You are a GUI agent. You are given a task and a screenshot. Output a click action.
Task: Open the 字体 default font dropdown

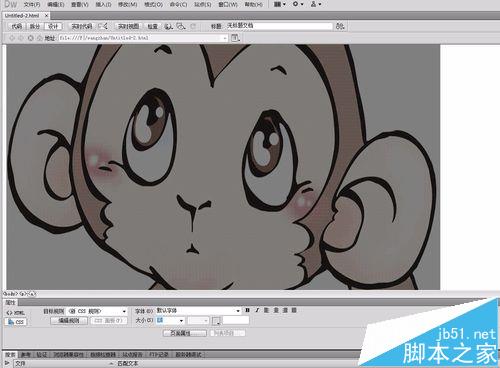point(198,311)
